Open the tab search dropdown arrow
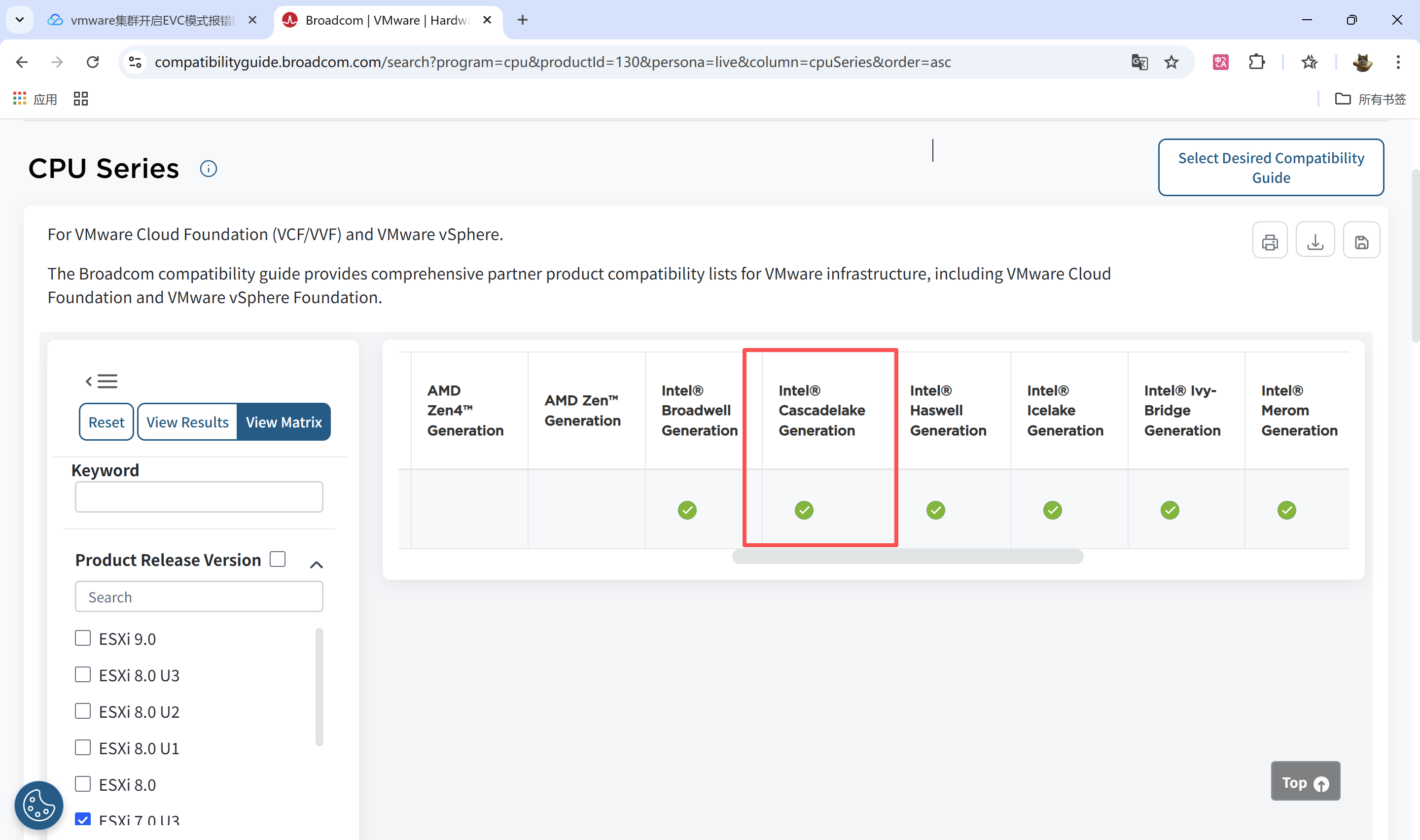The width and height of the screenshot is (1420, 840). pyautogui.click(x=20, y=20)
